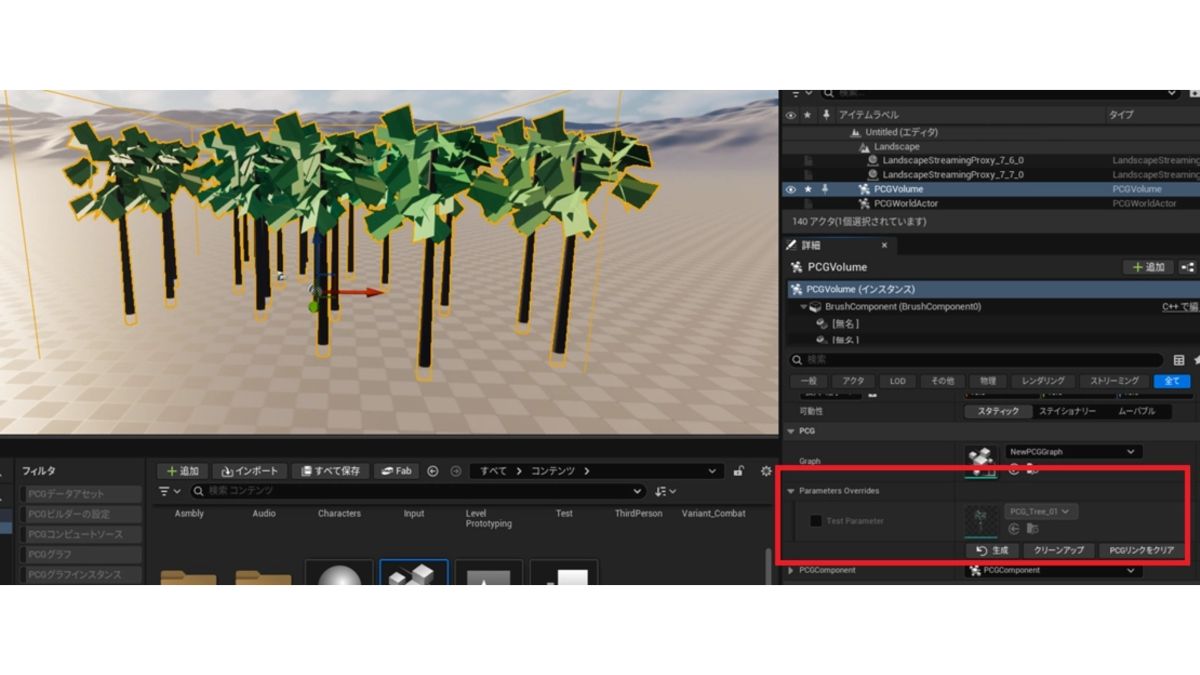Viewport: 1200px width, 675px height.
Task: Click the Level Prototyping folder label
Action: pyautogui.click(x=488, y=518)
